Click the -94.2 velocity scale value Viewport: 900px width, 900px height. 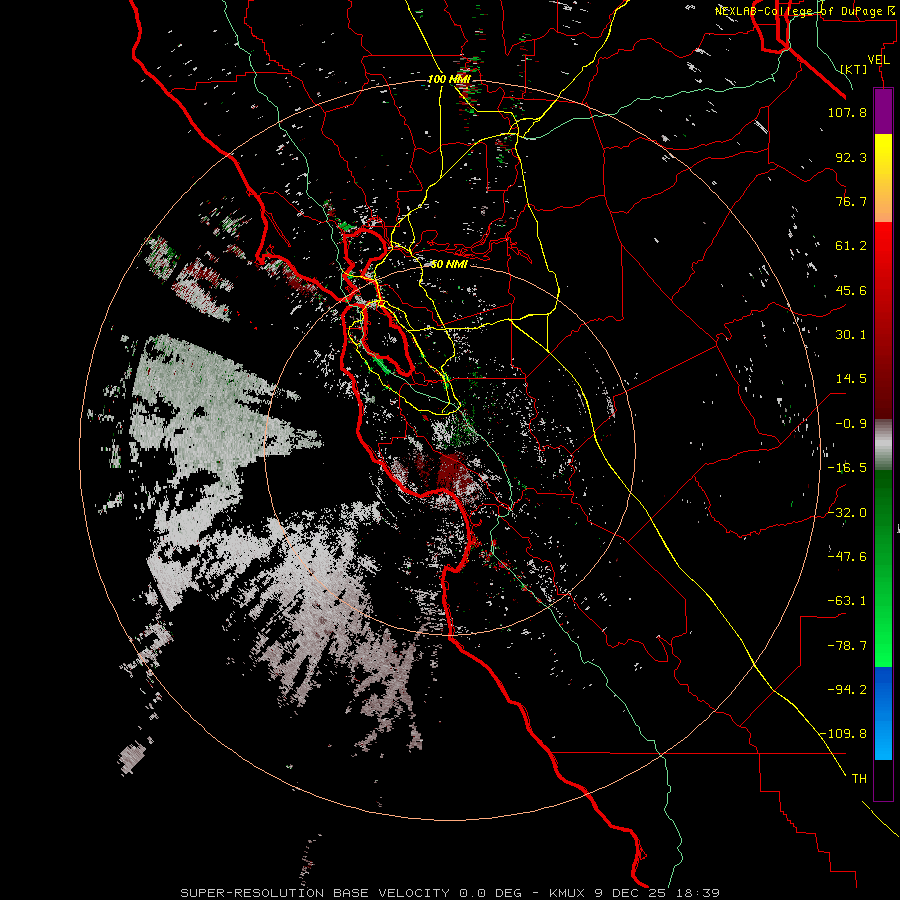(x=847, y=690)
